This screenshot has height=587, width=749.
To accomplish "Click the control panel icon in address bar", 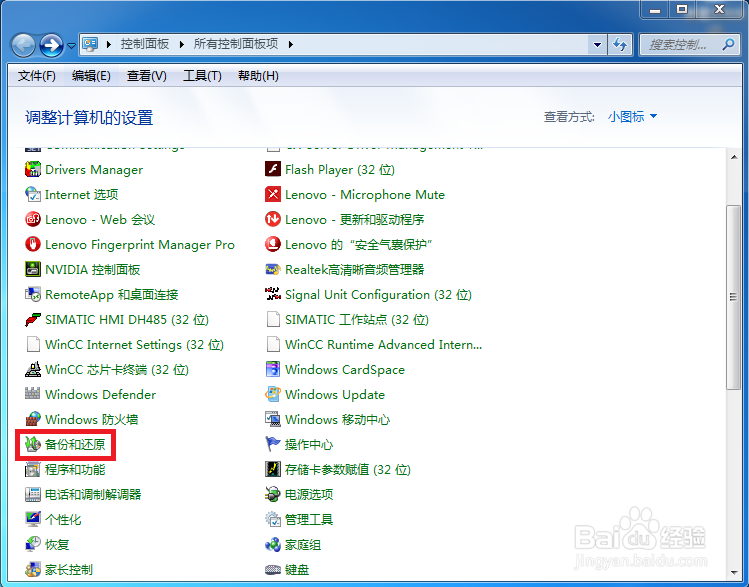I will point(90,44).
